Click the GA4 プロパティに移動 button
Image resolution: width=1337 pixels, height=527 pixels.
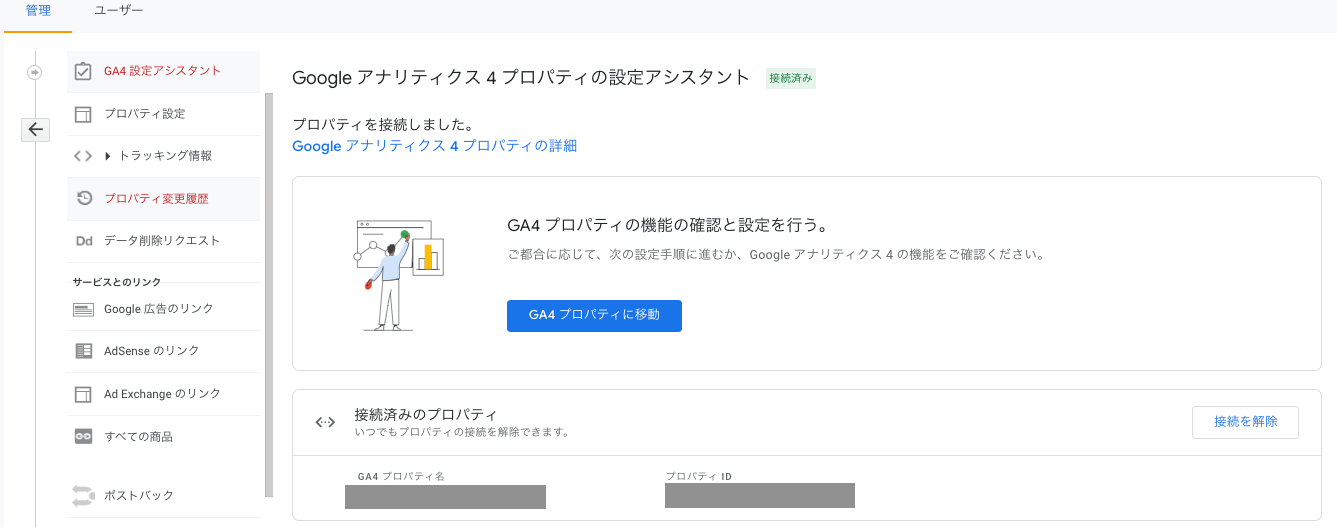point(594,315)
